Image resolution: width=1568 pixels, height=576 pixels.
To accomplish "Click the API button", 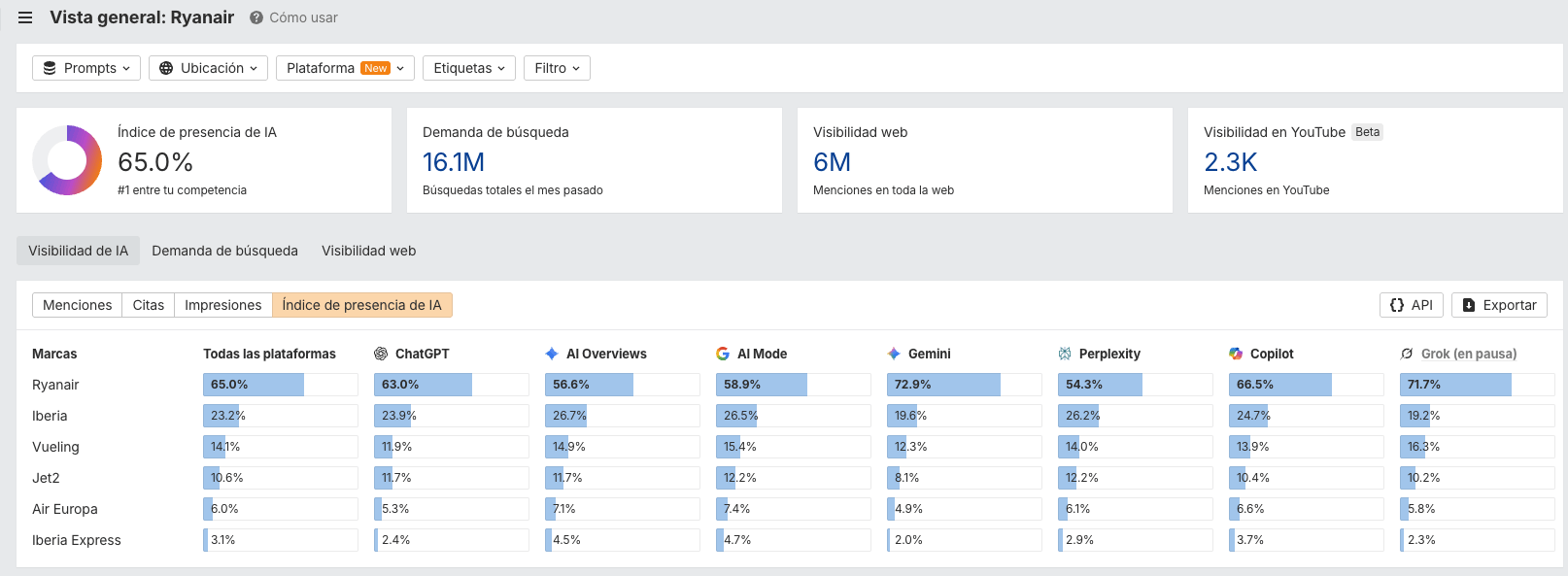I will coord(1412,305).
